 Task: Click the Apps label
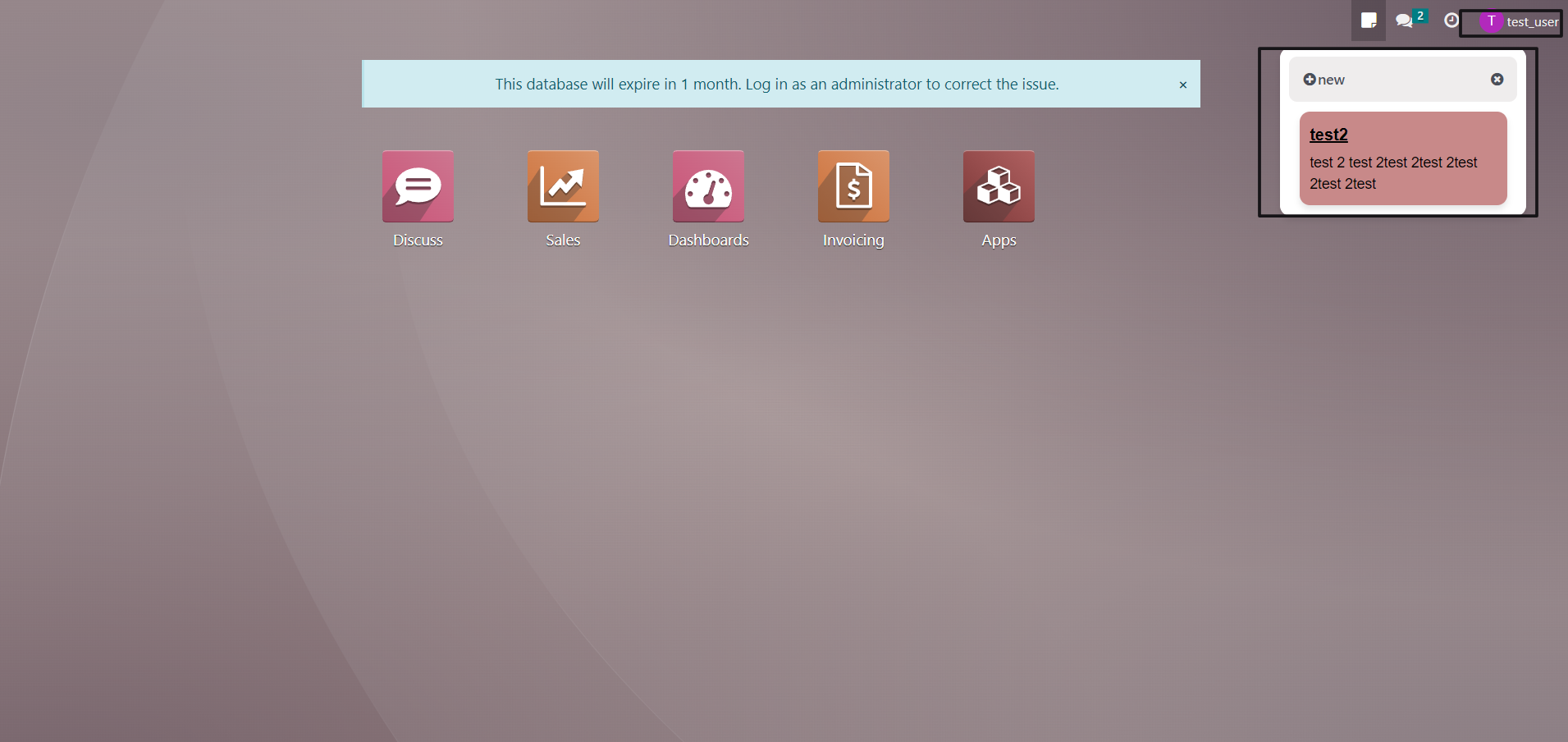coord(999,240)
